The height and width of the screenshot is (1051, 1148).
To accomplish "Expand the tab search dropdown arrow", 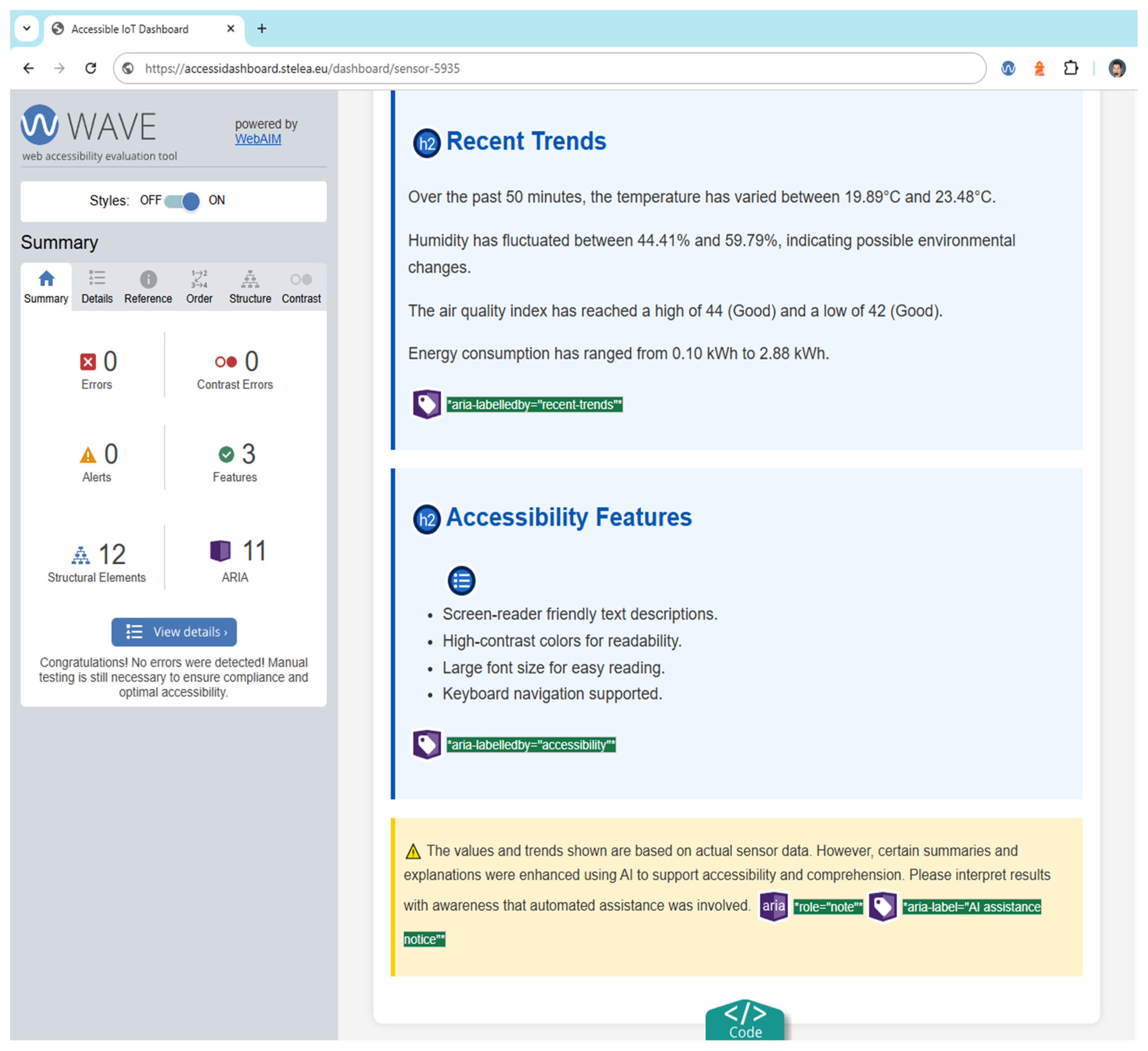I will pyautogui.click(x=27, y=29).
